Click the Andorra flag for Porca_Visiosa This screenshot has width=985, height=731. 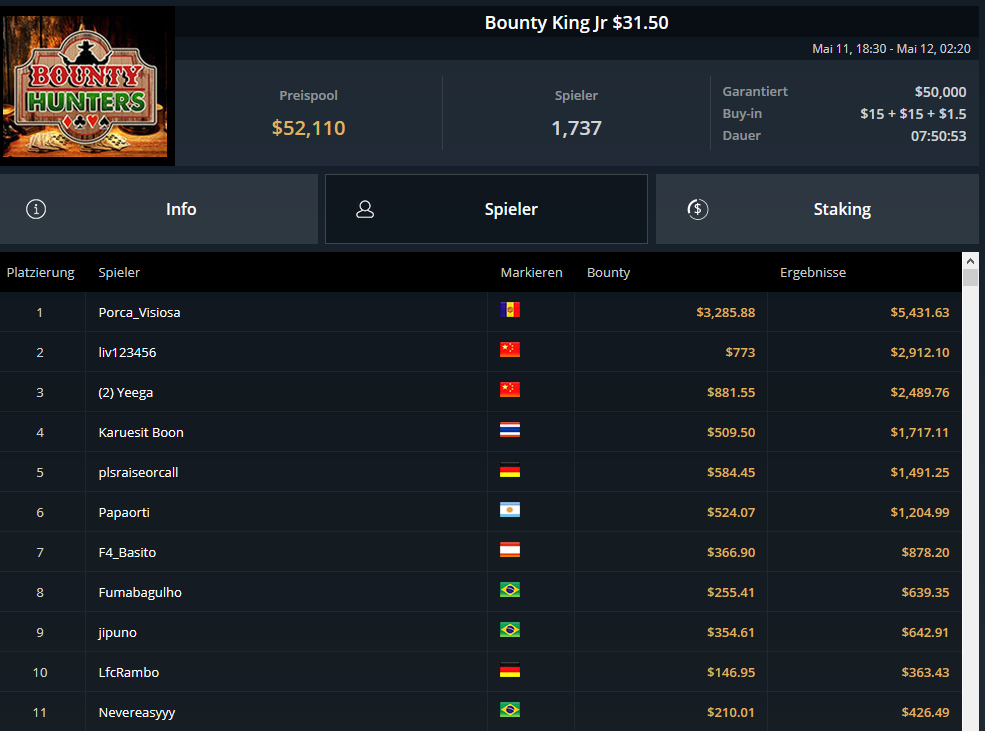click(x=510, y=310)
